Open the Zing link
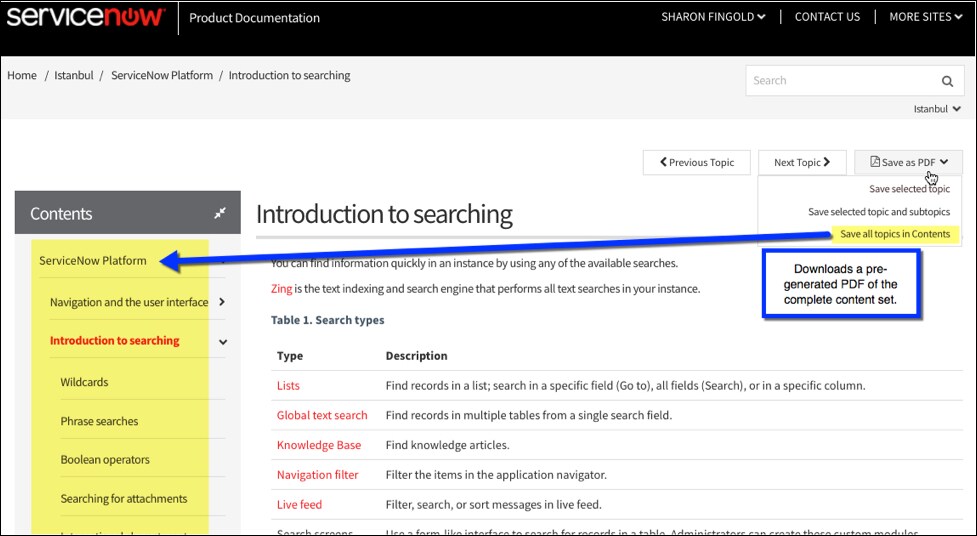The width and height of the screenshot is (977, 536). click(281, 289)
